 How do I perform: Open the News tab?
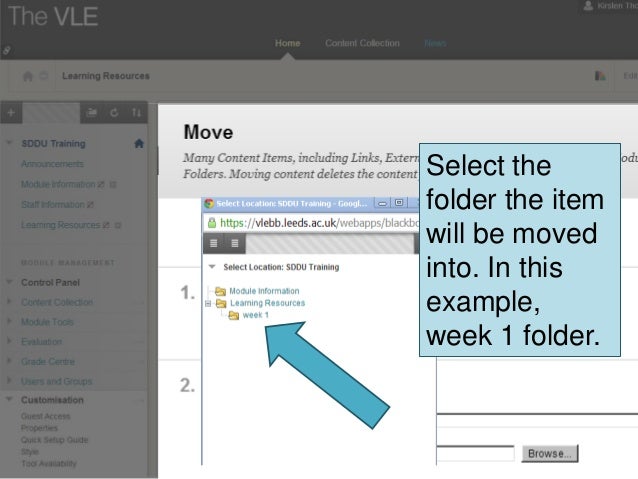click(x=435, y=43)
